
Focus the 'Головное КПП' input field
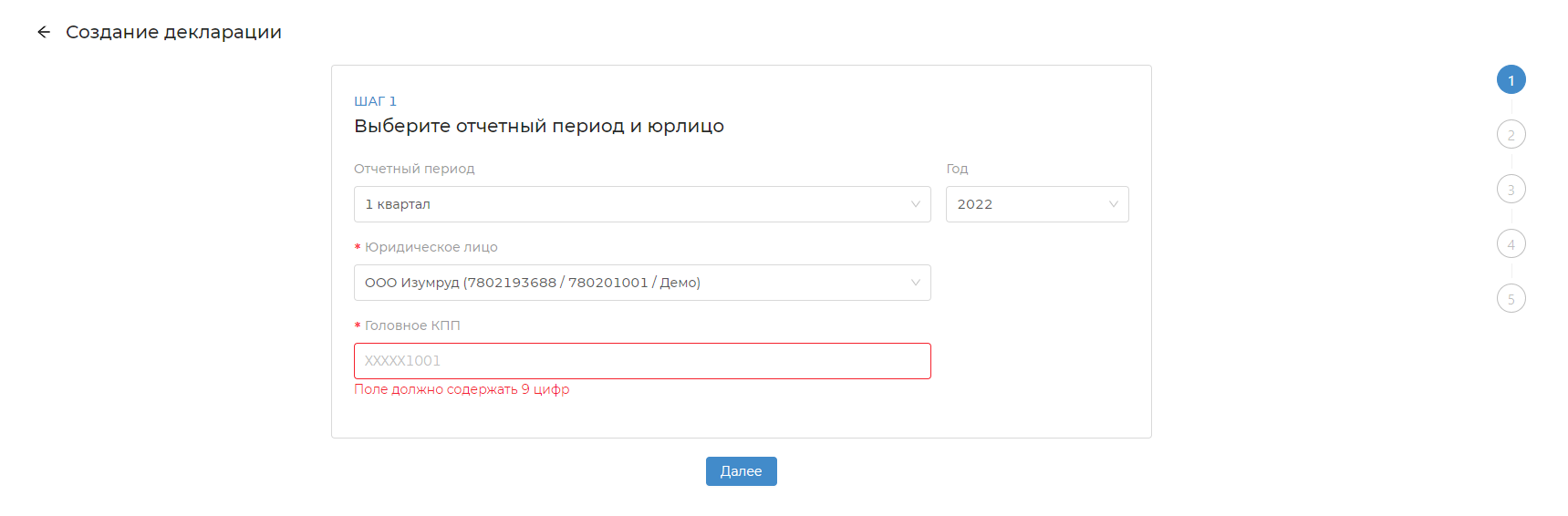(x=642, y=361)
